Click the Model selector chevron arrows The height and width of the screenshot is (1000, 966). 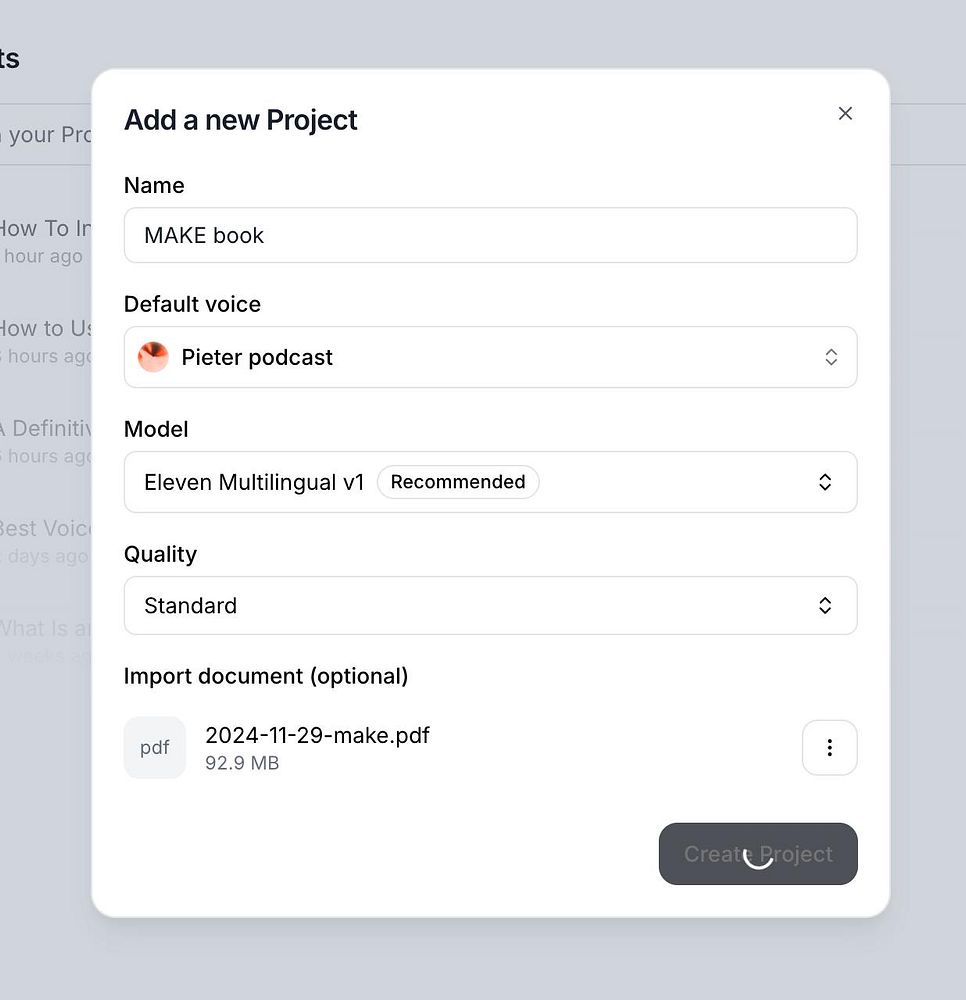click(825, 482)
